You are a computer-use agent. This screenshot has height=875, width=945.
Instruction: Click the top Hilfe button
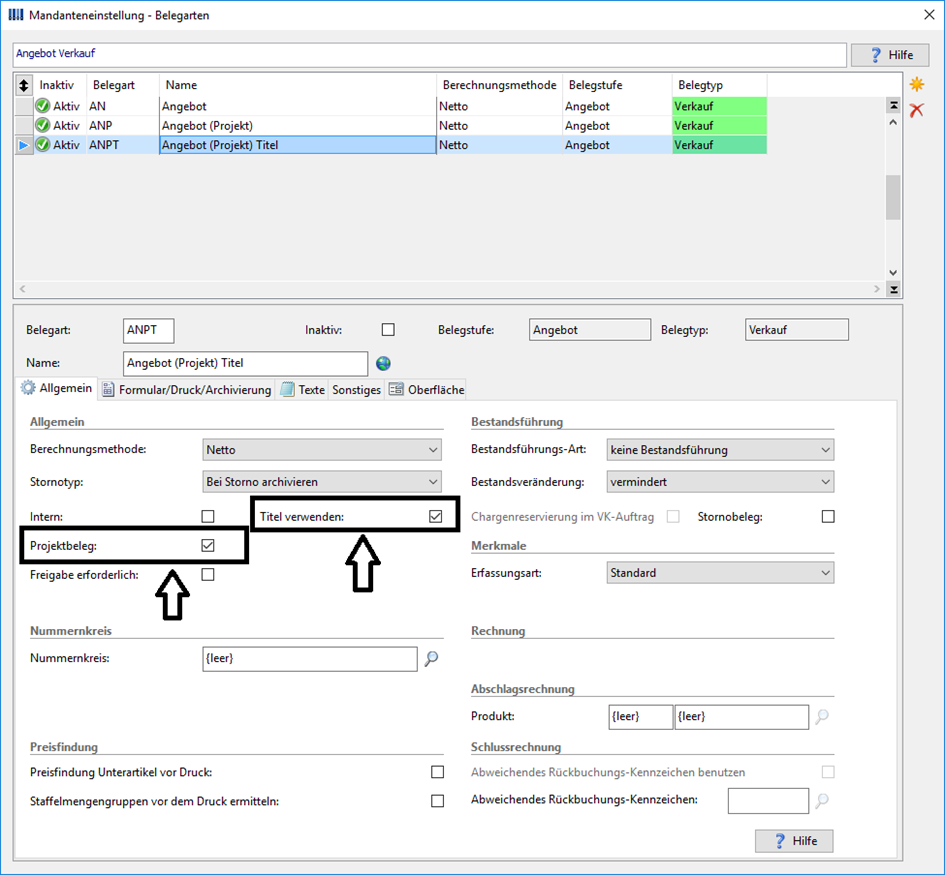pos(890,55)
